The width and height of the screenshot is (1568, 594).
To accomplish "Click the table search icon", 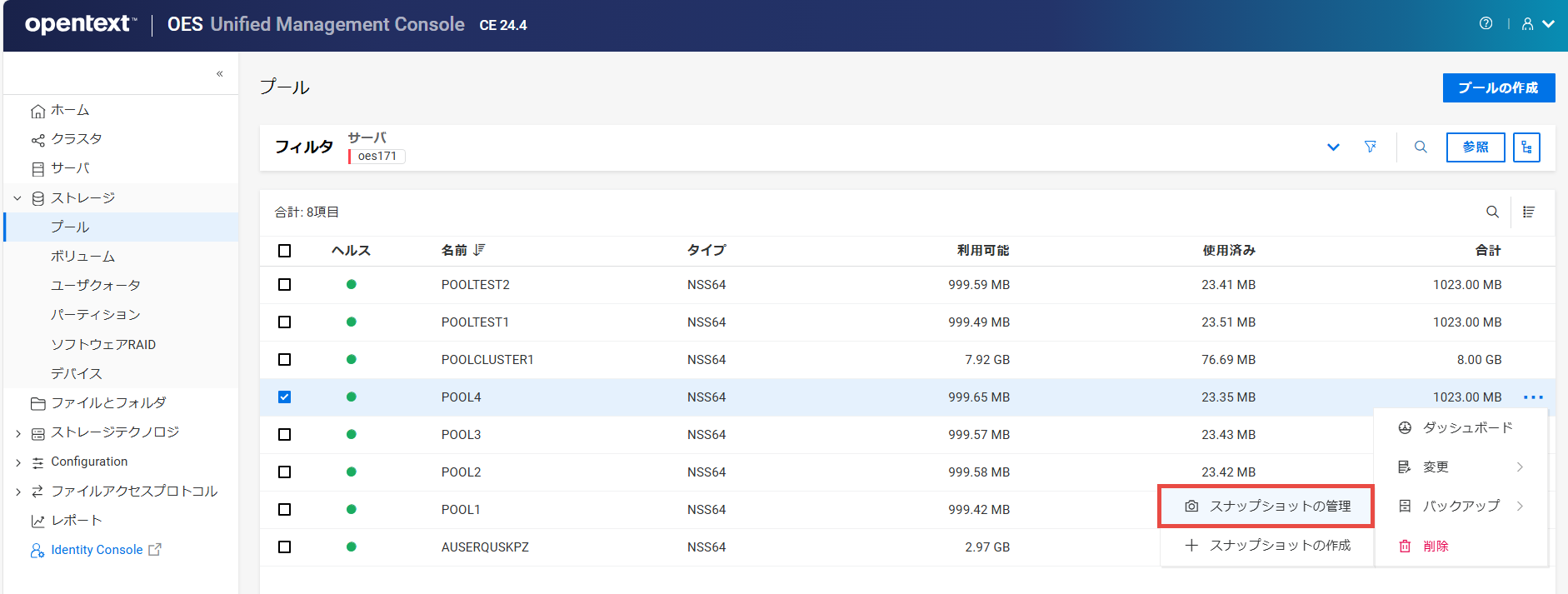I will (1492, 212).
